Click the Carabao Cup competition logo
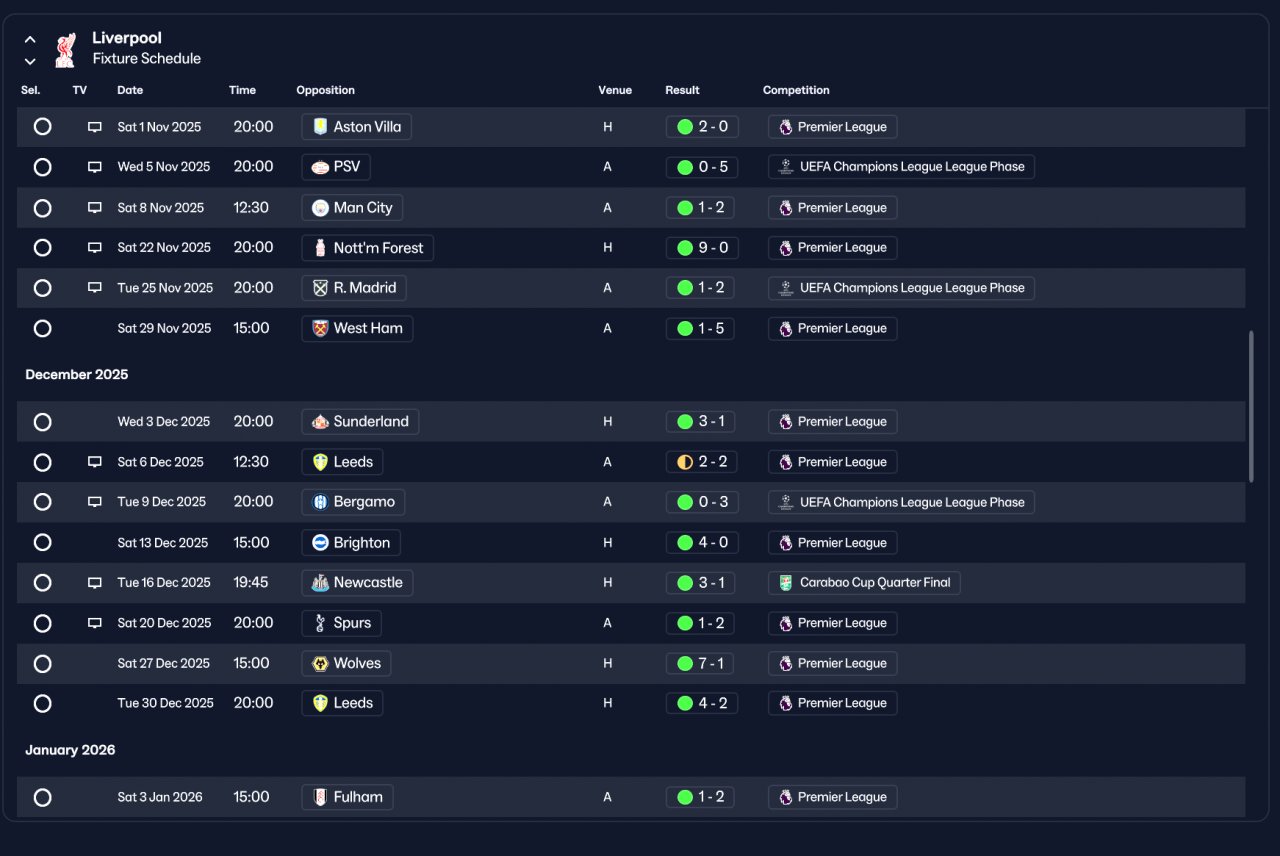 pos(786,583)
